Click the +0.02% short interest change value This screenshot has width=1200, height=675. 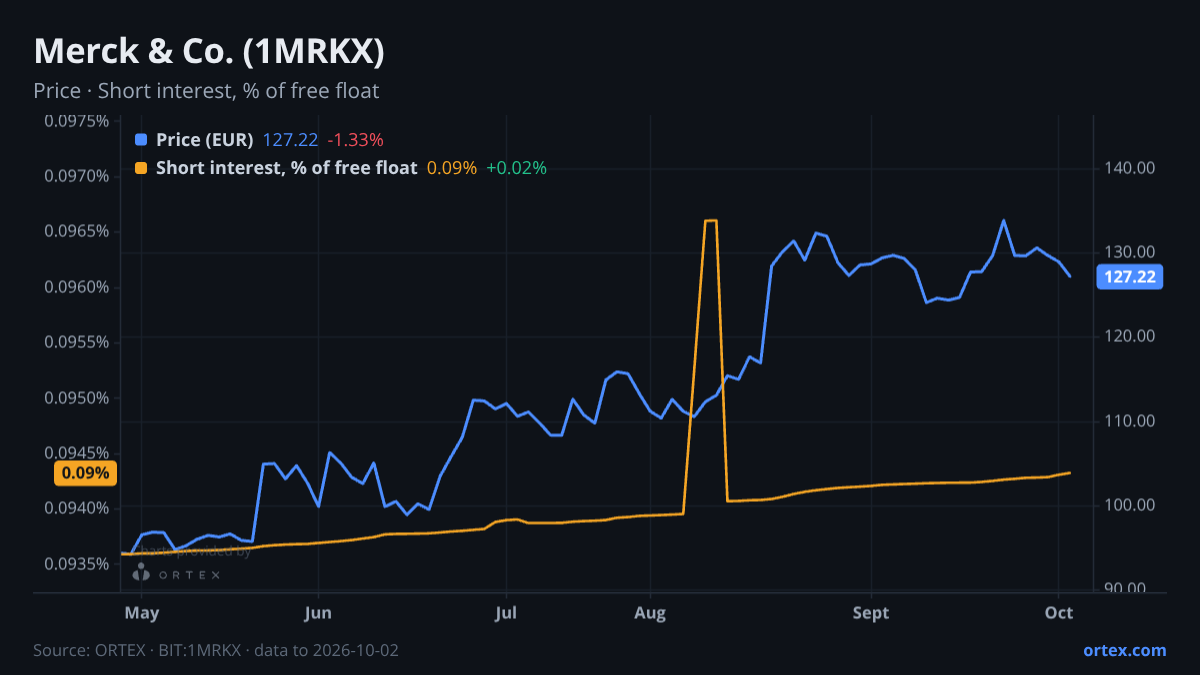point(516,168)
